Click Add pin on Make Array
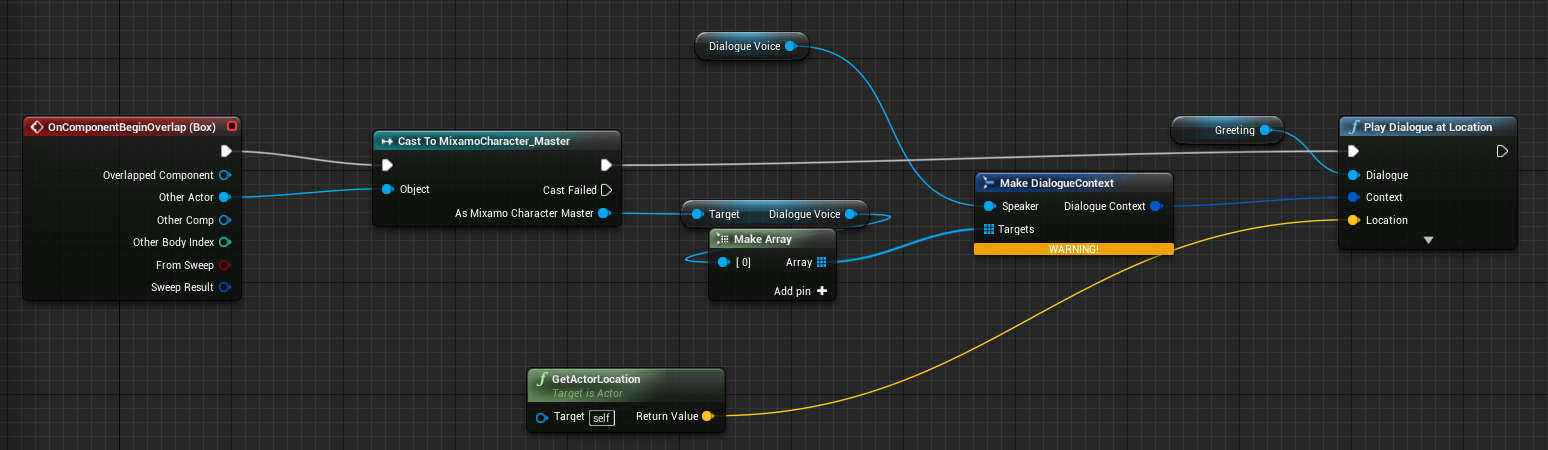This screenshot has height=450, width=1548. click(x=821, y=291)
